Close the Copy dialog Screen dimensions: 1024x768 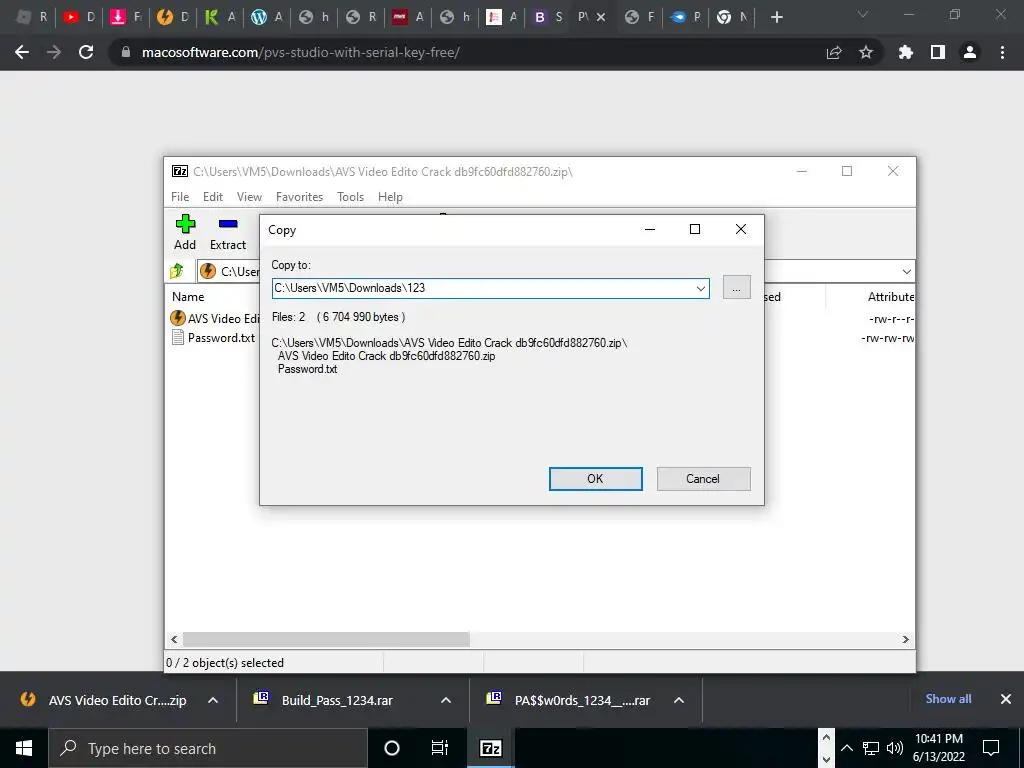[741, 229]
